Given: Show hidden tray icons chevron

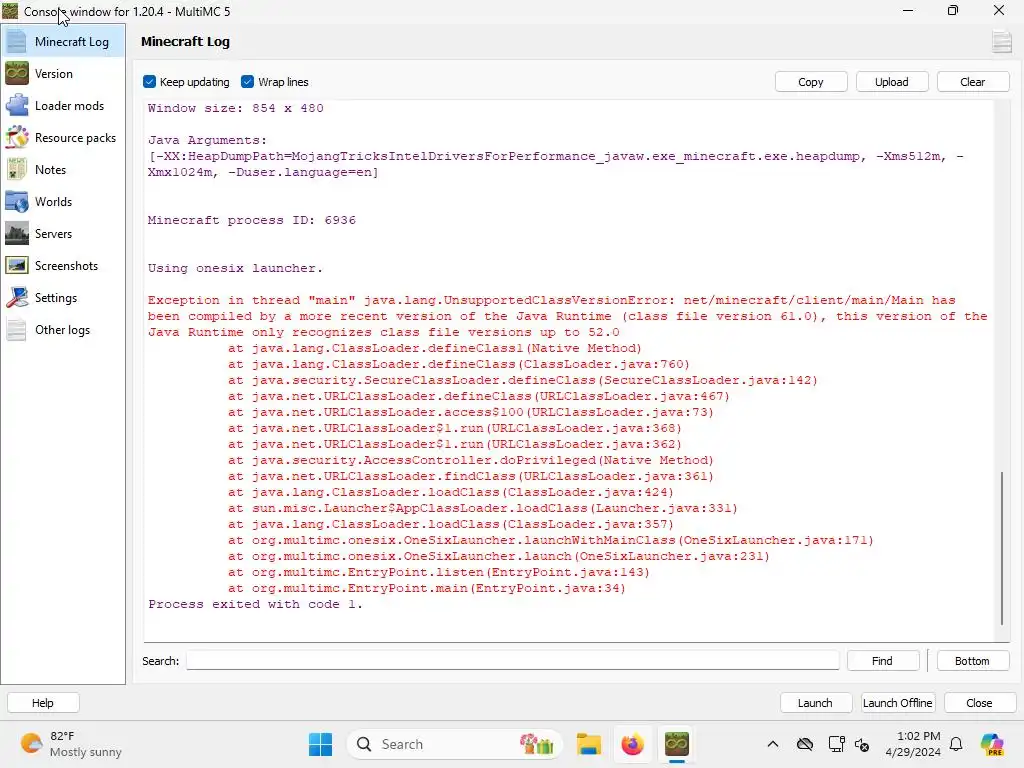Looking at the screenshot, I should point(773,744).
